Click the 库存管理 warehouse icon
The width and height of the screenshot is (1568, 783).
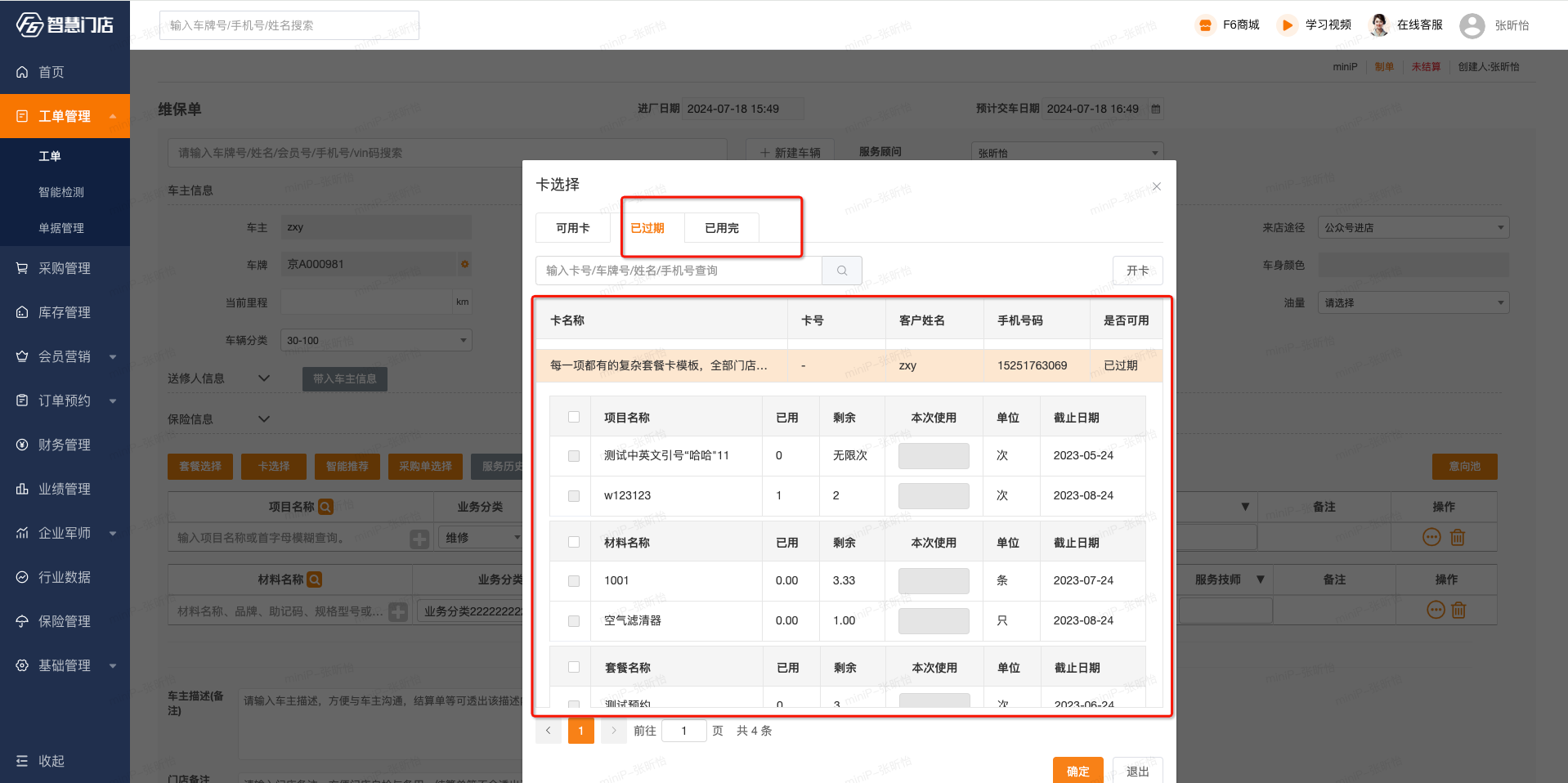[22, 312]
